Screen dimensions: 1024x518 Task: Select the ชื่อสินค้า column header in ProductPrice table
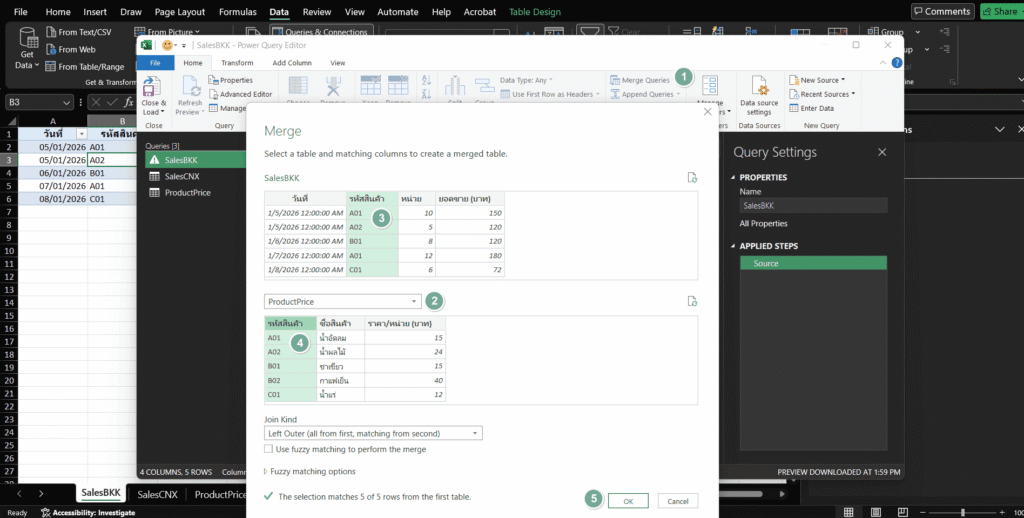click(x=340, y=323)
